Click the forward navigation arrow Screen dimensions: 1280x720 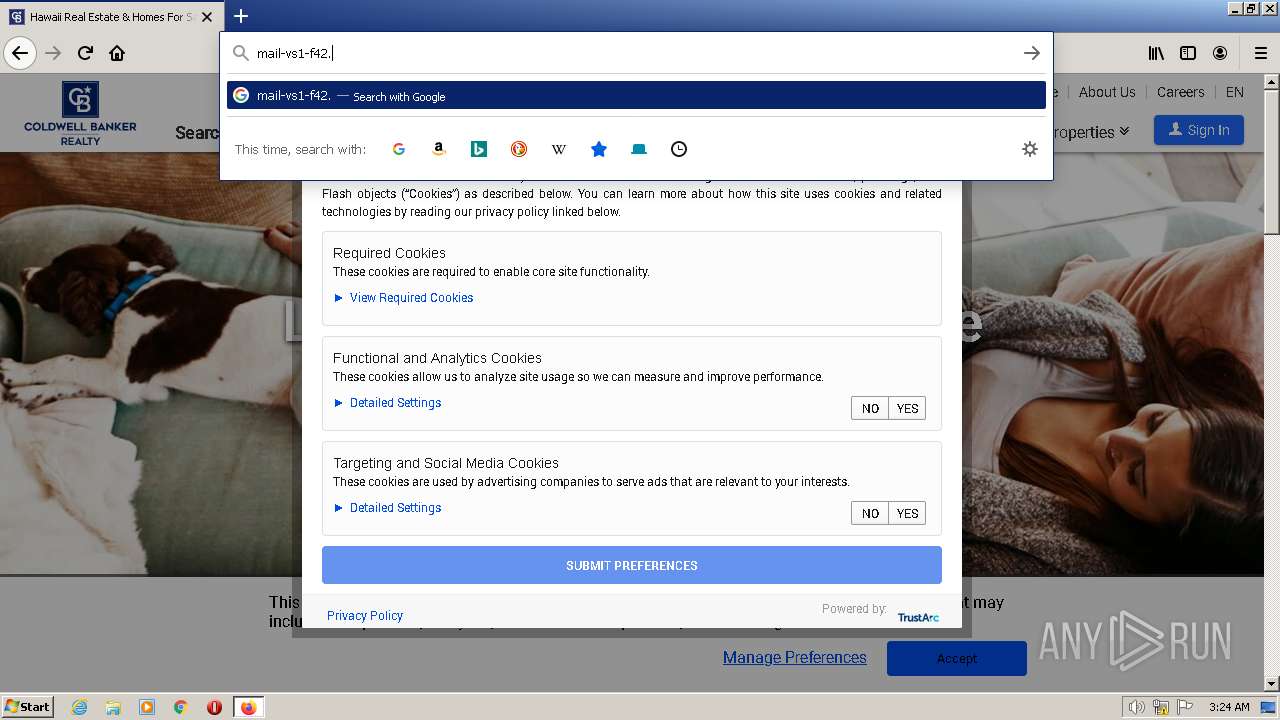pos(53,53)
